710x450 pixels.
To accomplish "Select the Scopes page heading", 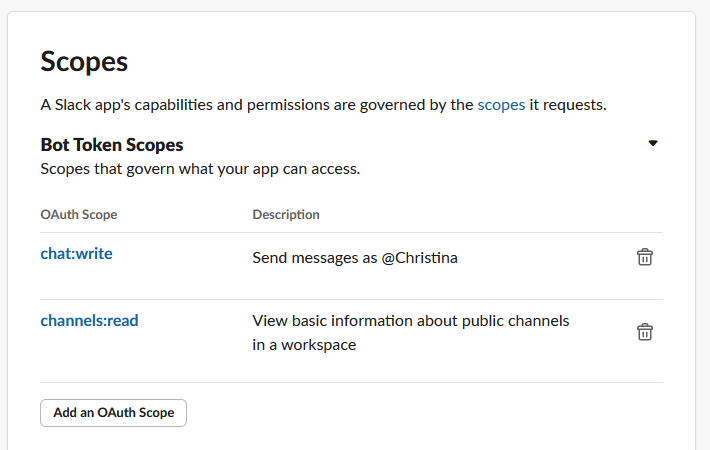I will tap(84, 62).
